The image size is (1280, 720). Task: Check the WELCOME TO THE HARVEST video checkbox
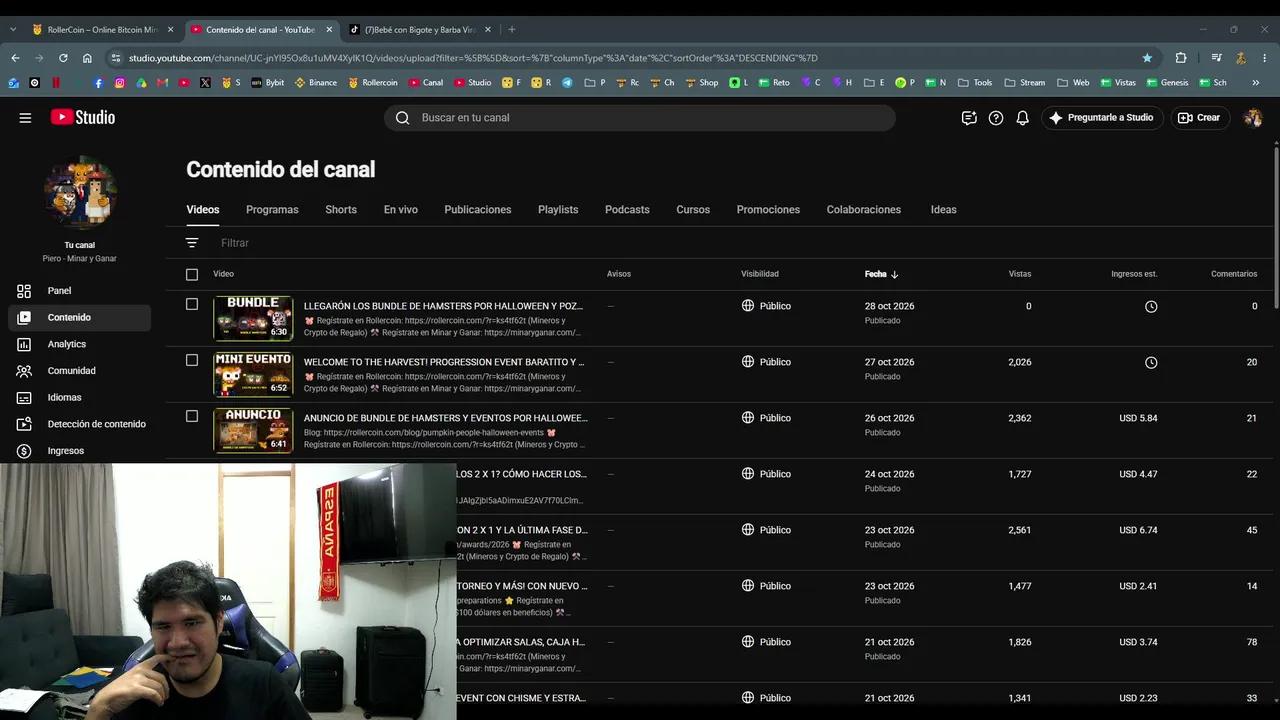[x=192, y=360]
